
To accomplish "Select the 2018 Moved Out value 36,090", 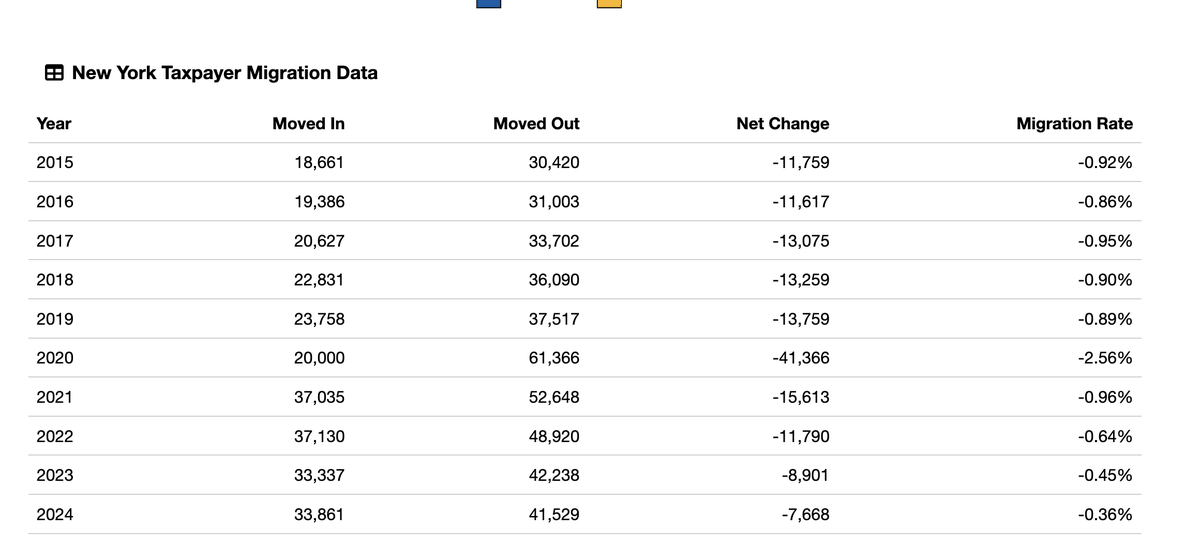I will (554, 280).
